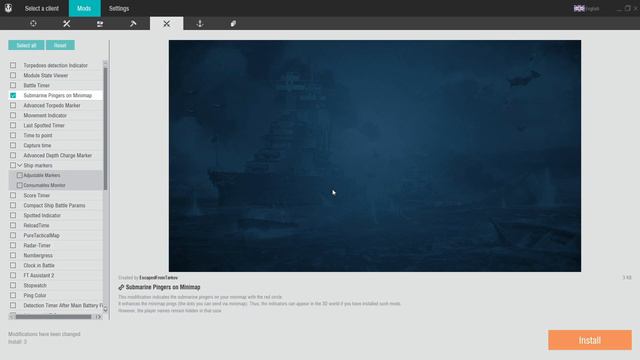The image size is (640, 360).
Task: Open the eraser-shaped category tab icon
Action: [233, 24]
